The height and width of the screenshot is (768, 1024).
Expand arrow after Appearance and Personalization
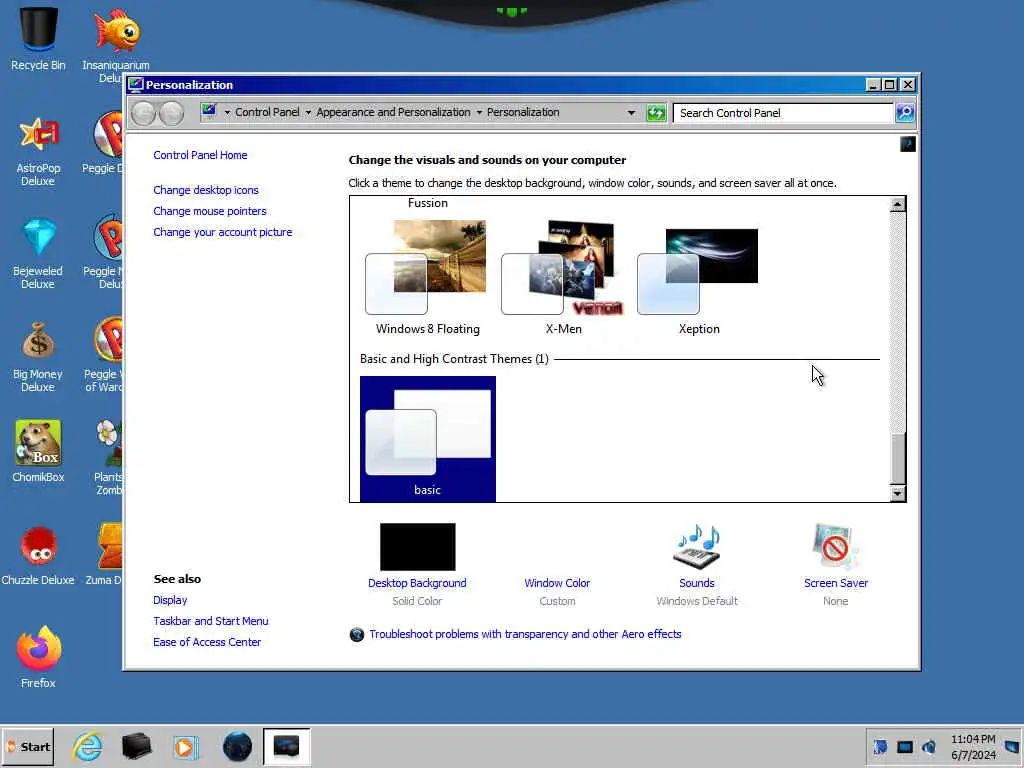pyautogui.click(x=479, y=112)
